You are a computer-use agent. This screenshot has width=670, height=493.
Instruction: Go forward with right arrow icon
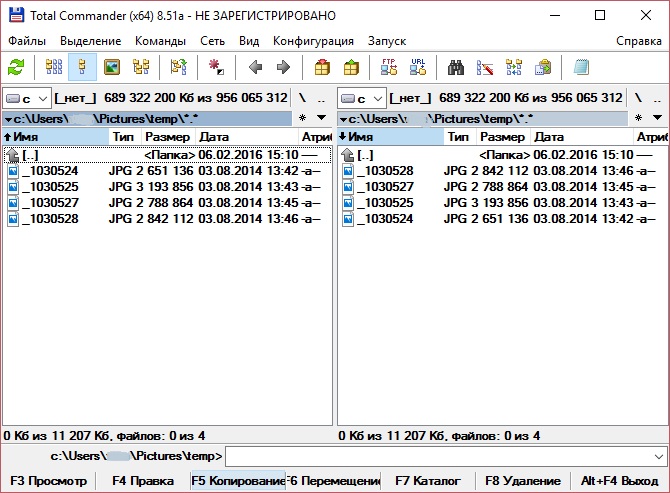[x=283, y=67]
